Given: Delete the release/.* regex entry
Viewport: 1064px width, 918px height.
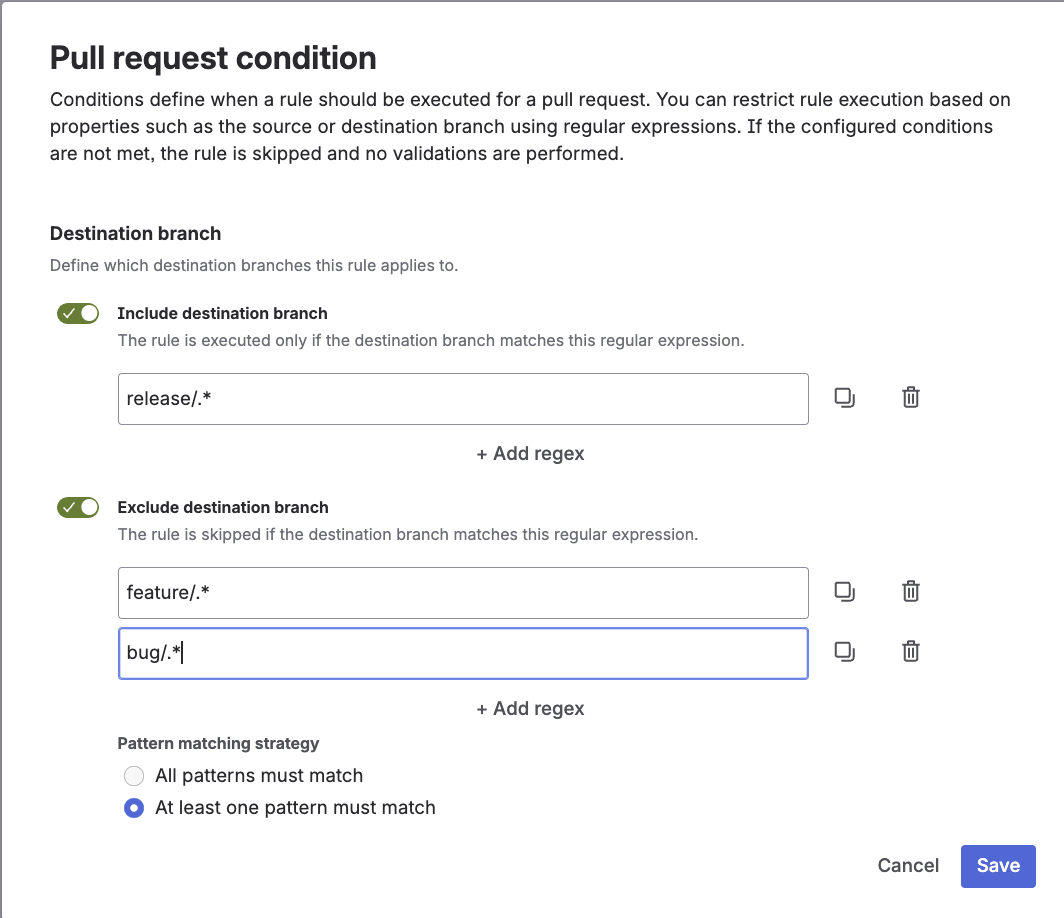Looking at the screenshot, I should coord(911,398).
